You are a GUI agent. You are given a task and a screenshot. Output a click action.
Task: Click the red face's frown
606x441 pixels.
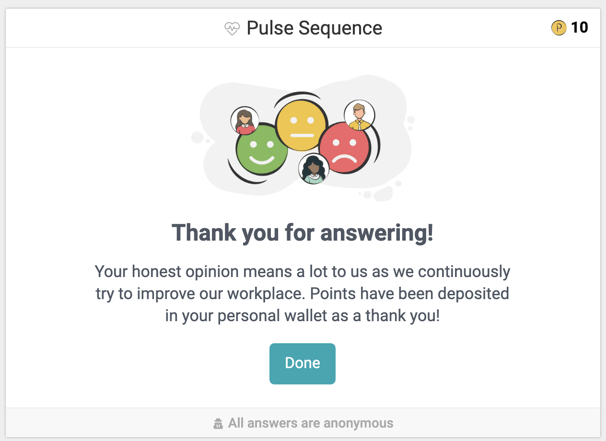[x=345, y=159]
